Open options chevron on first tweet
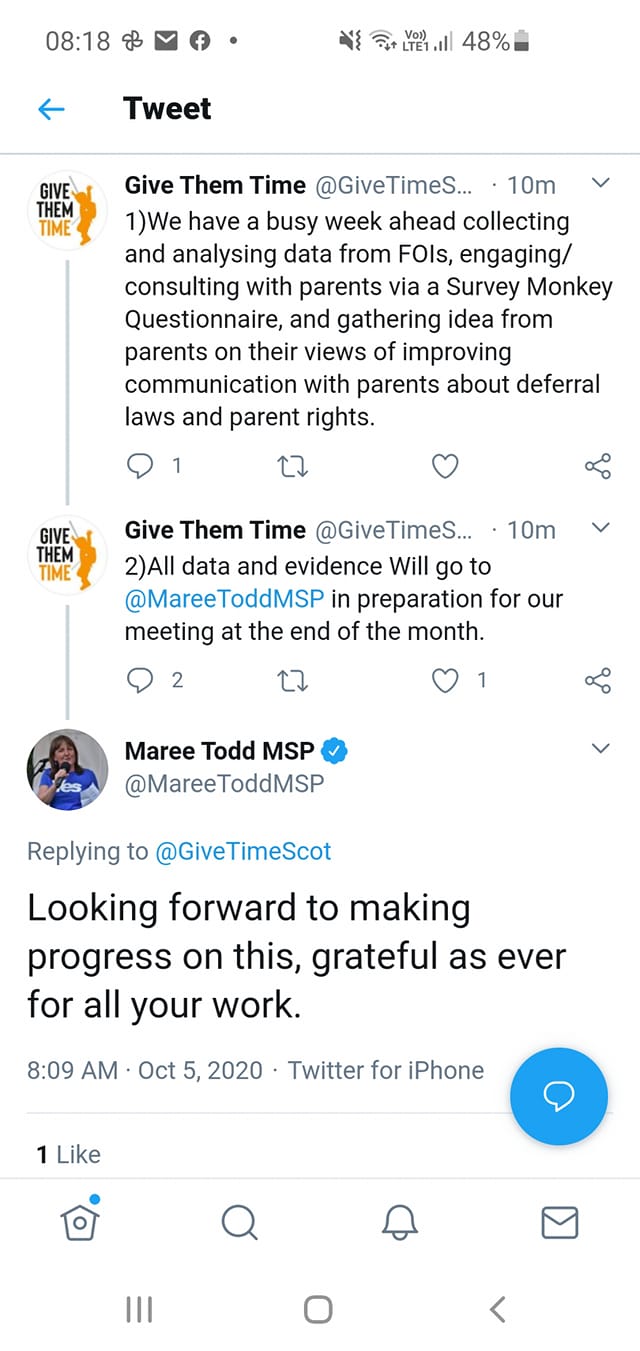The height and width of the screenshot is (1351, 640). 600,184
